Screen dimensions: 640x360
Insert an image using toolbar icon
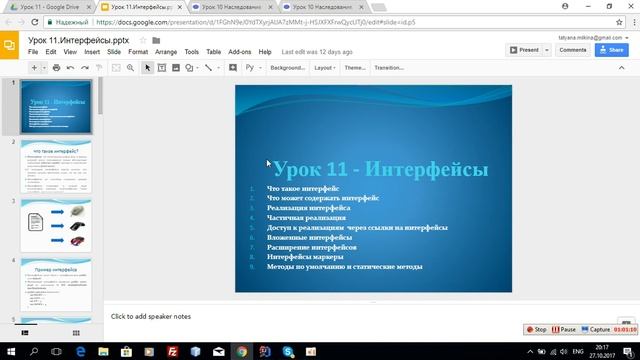click(176, 68)
